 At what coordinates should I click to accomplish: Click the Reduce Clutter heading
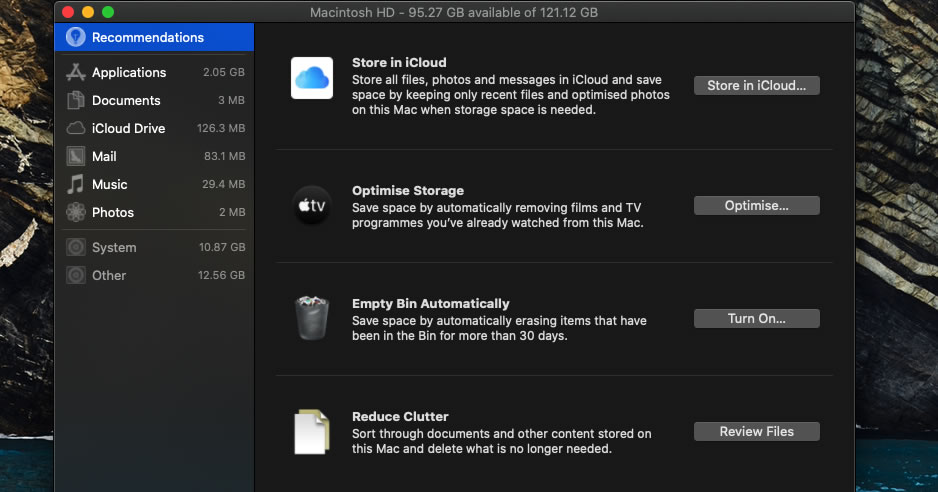tap(400, 417)
